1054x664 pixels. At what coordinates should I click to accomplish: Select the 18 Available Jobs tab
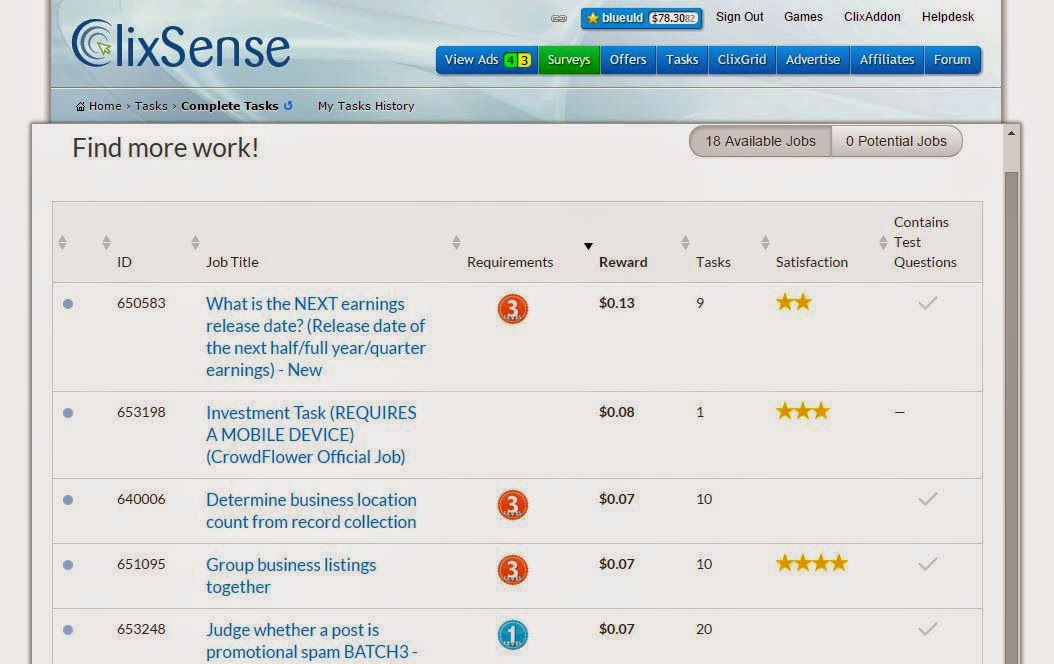click(760, 141)
